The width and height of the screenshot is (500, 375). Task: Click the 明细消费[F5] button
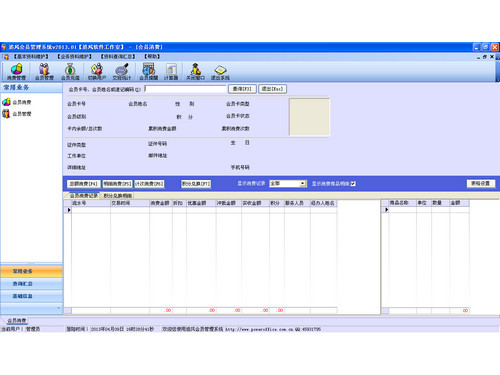coord(117,184)
